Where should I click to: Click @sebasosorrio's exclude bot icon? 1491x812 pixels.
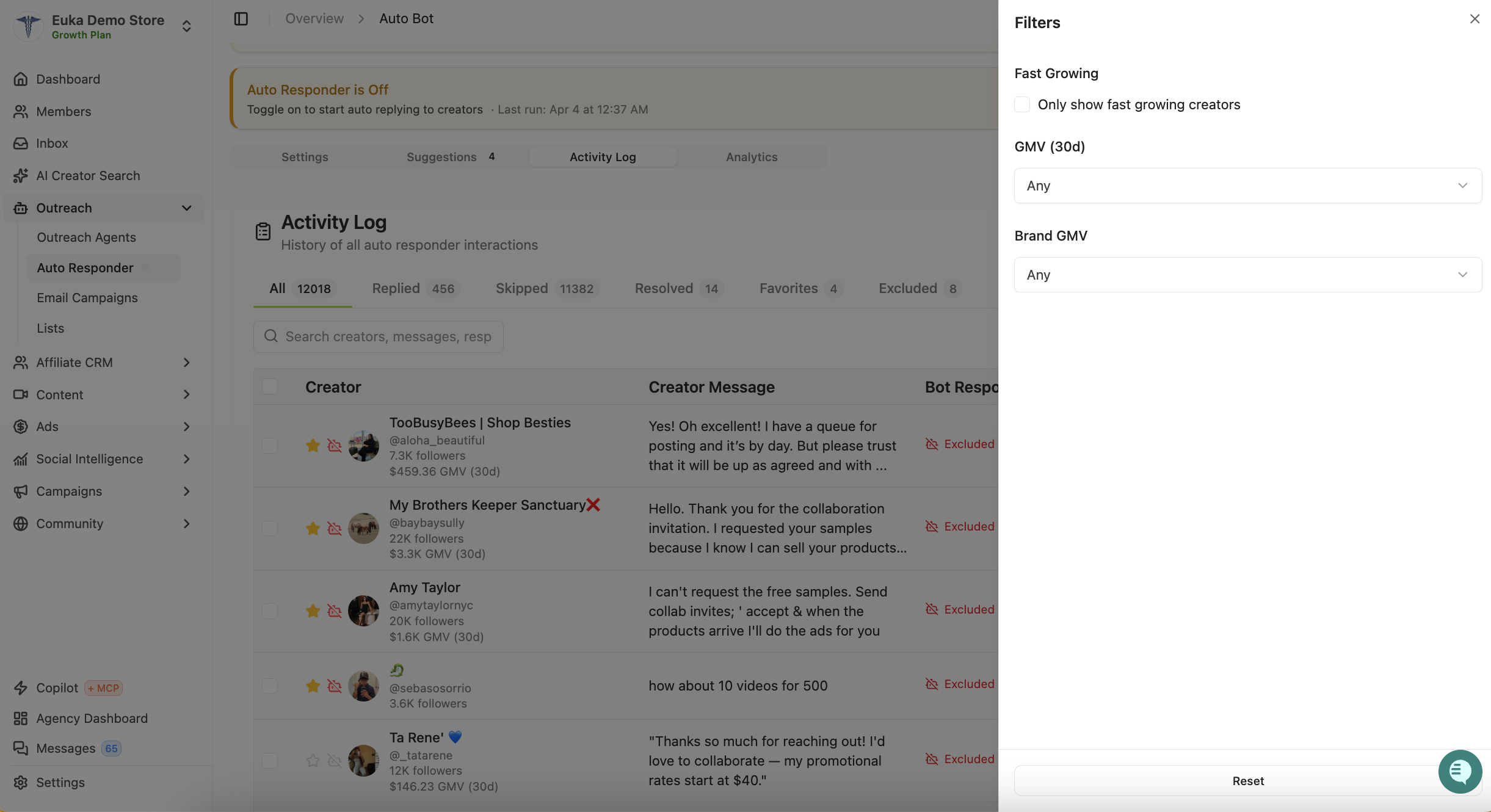click(335, 686)
